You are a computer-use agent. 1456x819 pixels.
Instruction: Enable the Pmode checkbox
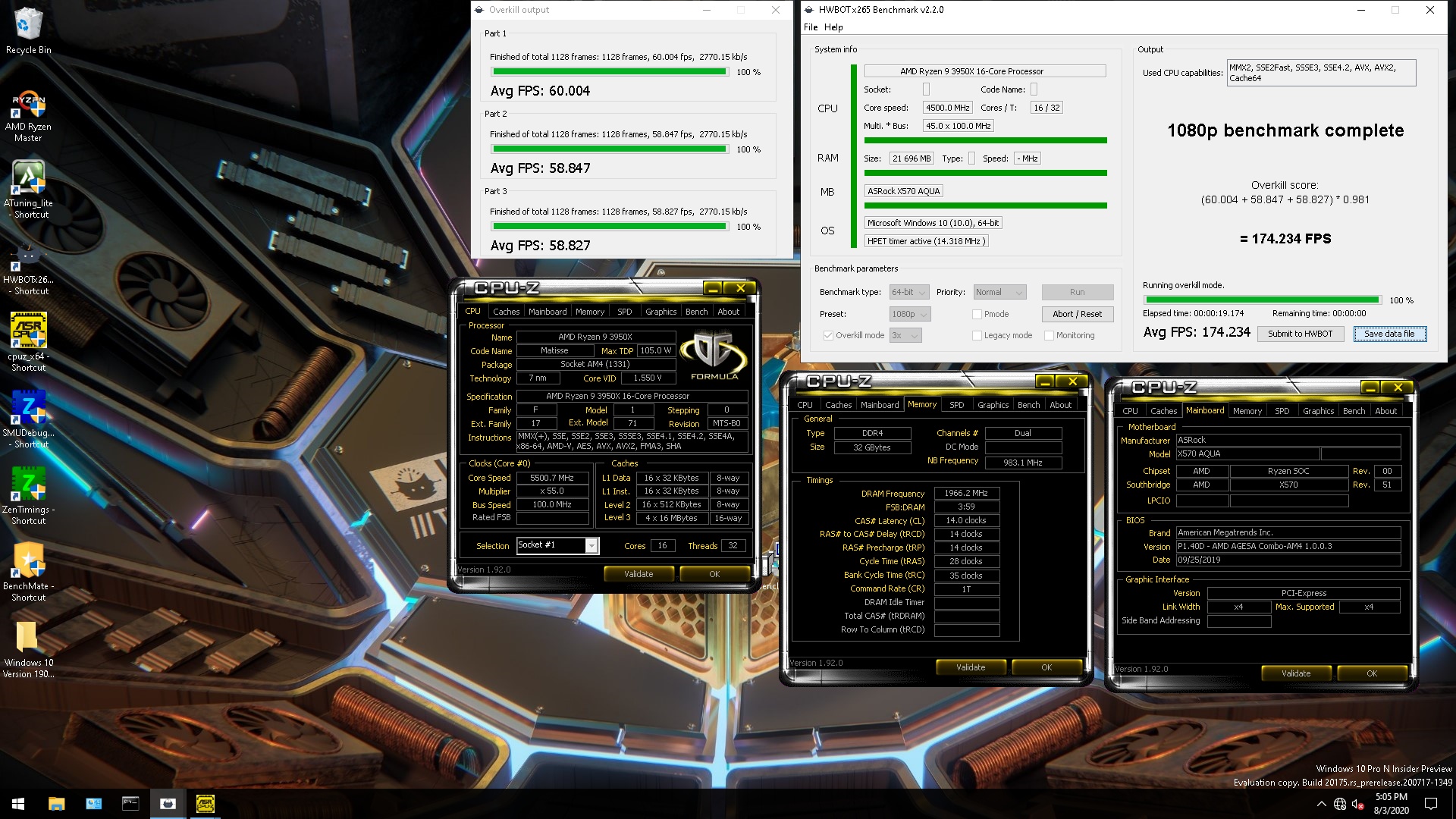pos(977,314)
